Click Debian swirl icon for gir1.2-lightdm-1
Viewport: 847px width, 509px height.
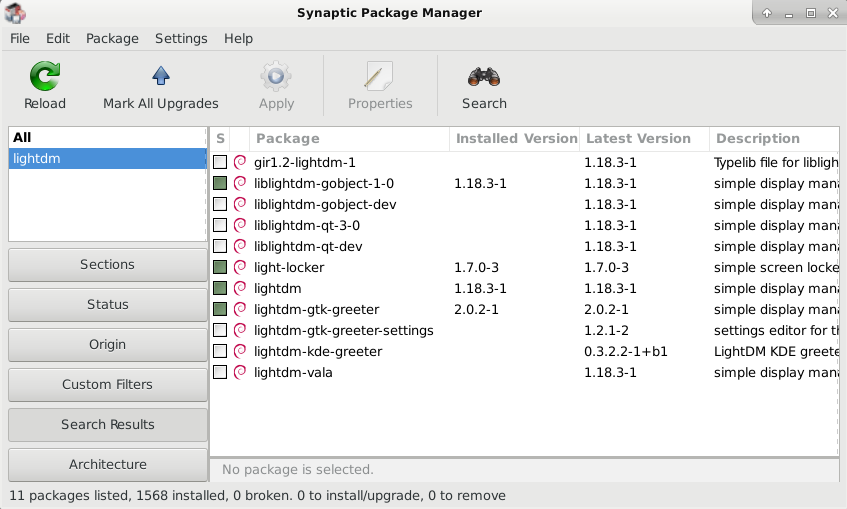[x=240, y=162]
